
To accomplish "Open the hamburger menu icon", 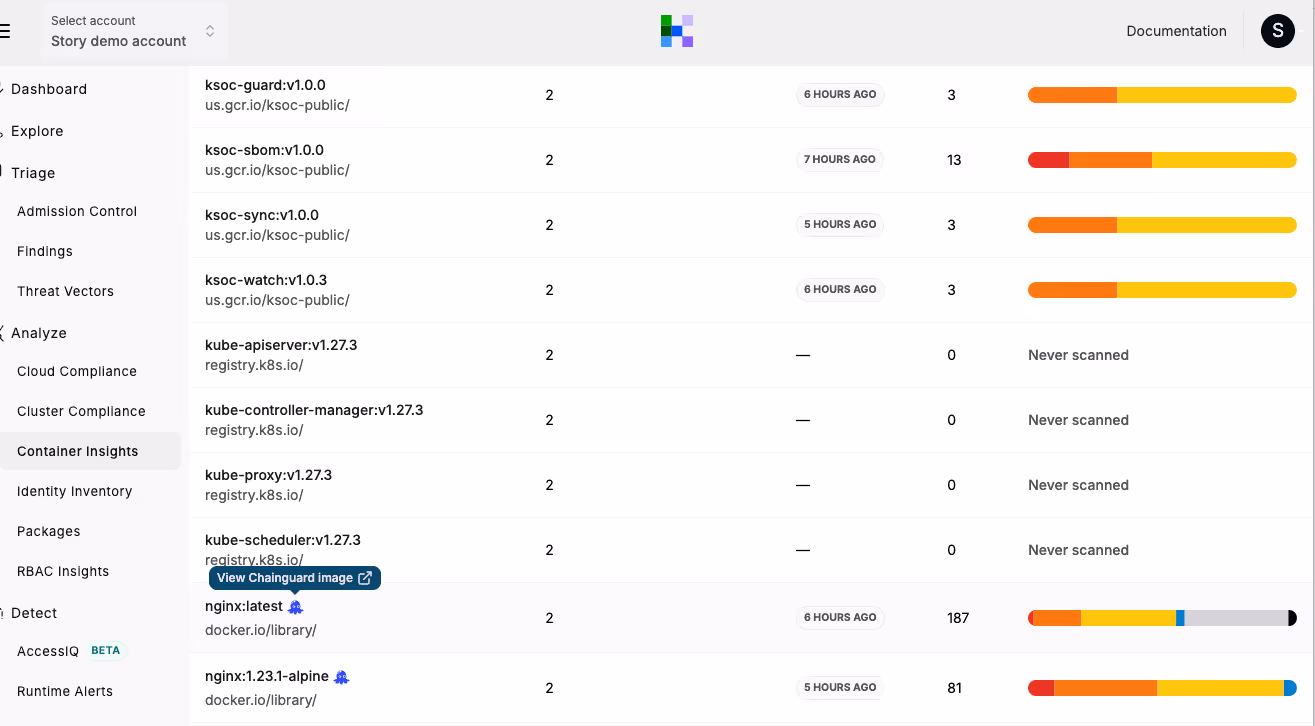I will point(5,31).
